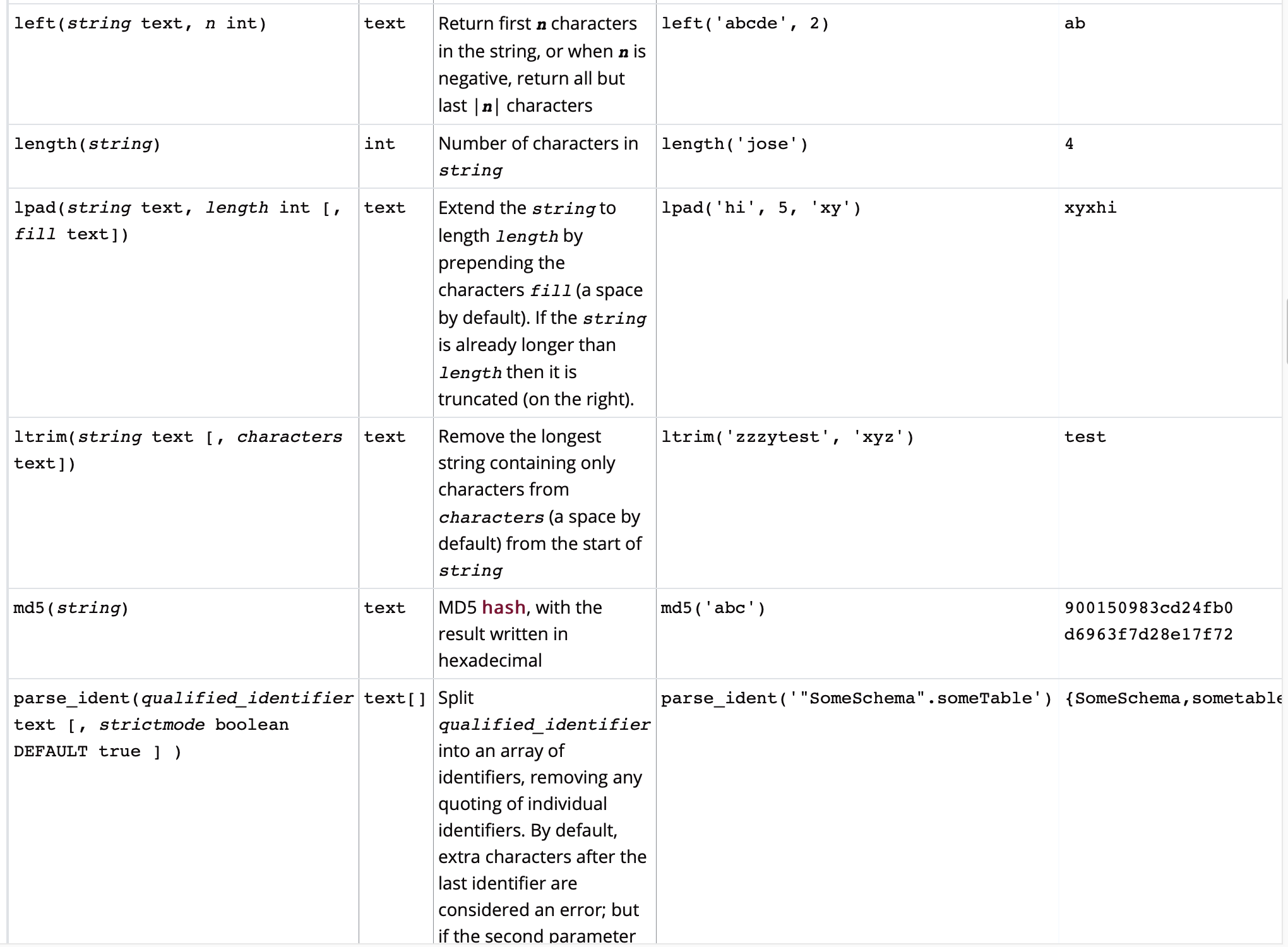Click the md5('abc') example code
This screenshot has width=1288, height=947.
[x=713, y=608]
